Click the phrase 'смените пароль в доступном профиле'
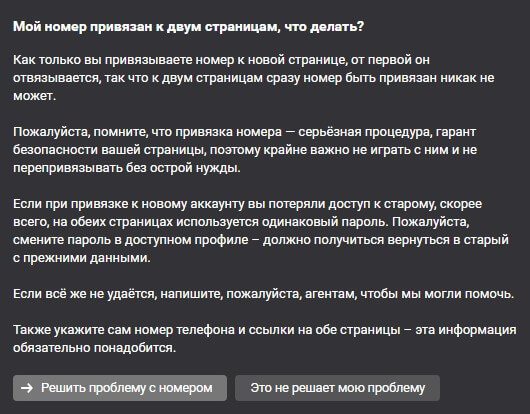 click(130, 240)
